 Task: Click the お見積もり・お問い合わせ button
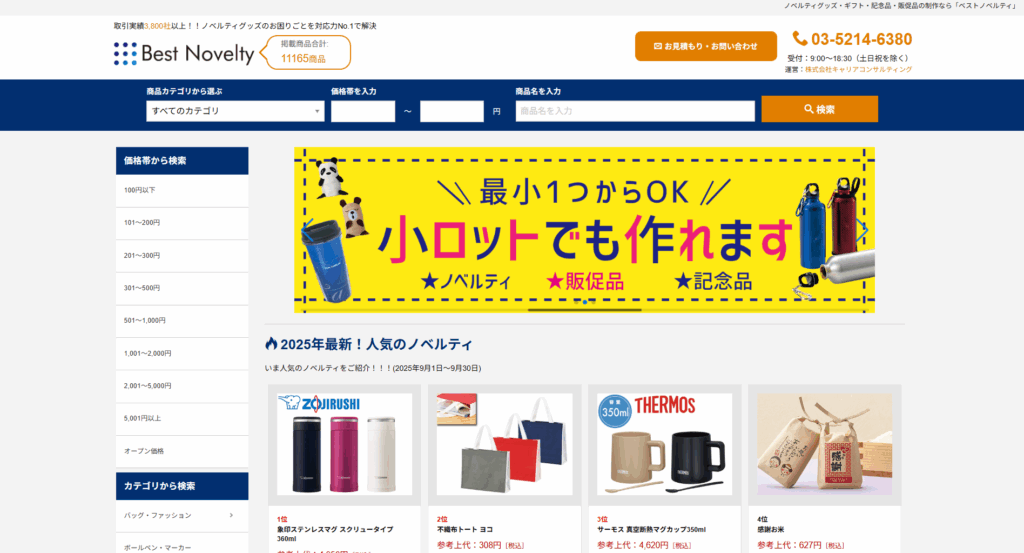click(x=706, y=46)
